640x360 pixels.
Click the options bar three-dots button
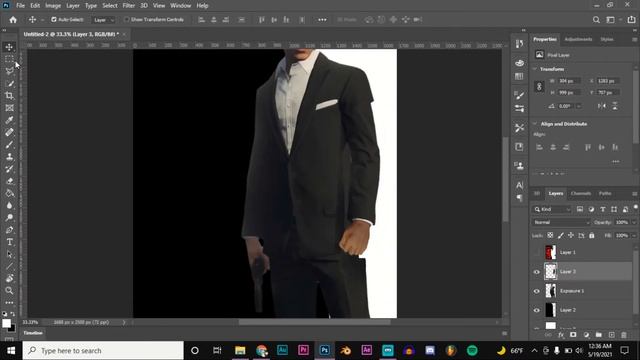(x=322, y=20)
